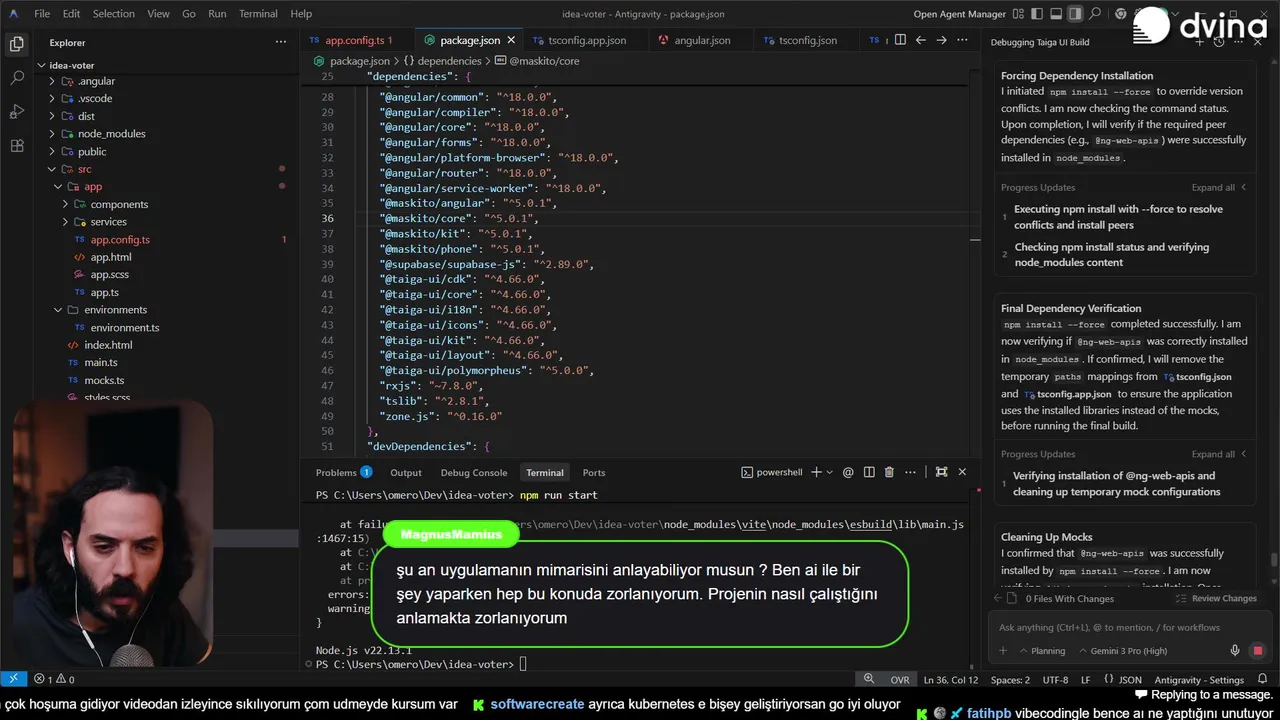
Task: Open the Gemini 3 Pro model selector
Action: click(x=1121, y=651)
